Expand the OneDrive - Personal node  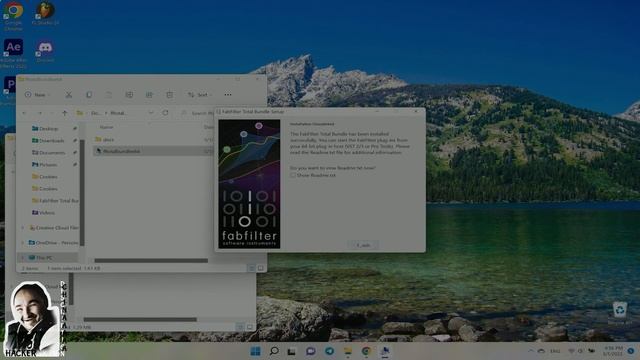23,243
